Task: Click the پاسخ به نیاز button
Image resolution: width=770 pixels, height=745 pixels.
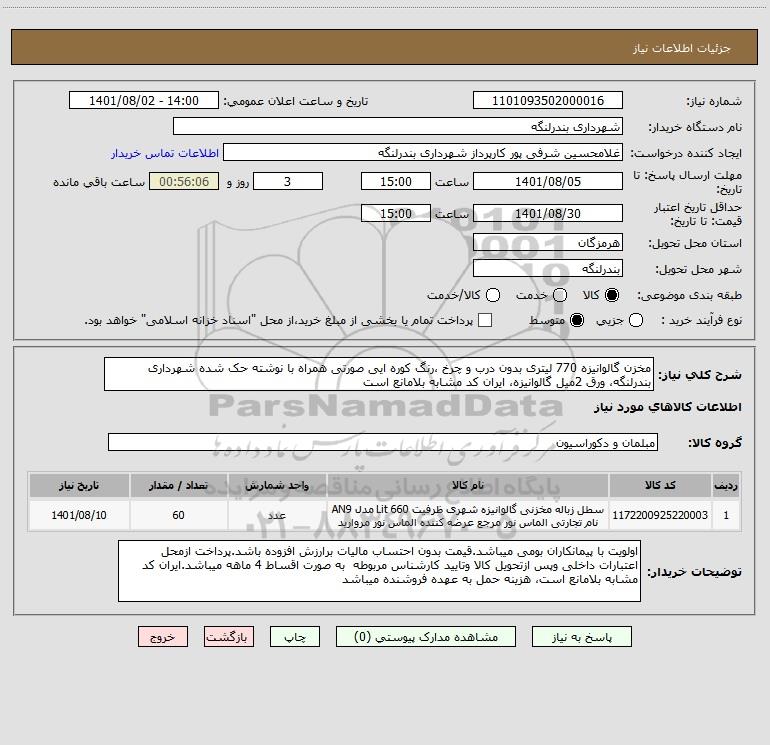Action: click(x=581, y=637)
